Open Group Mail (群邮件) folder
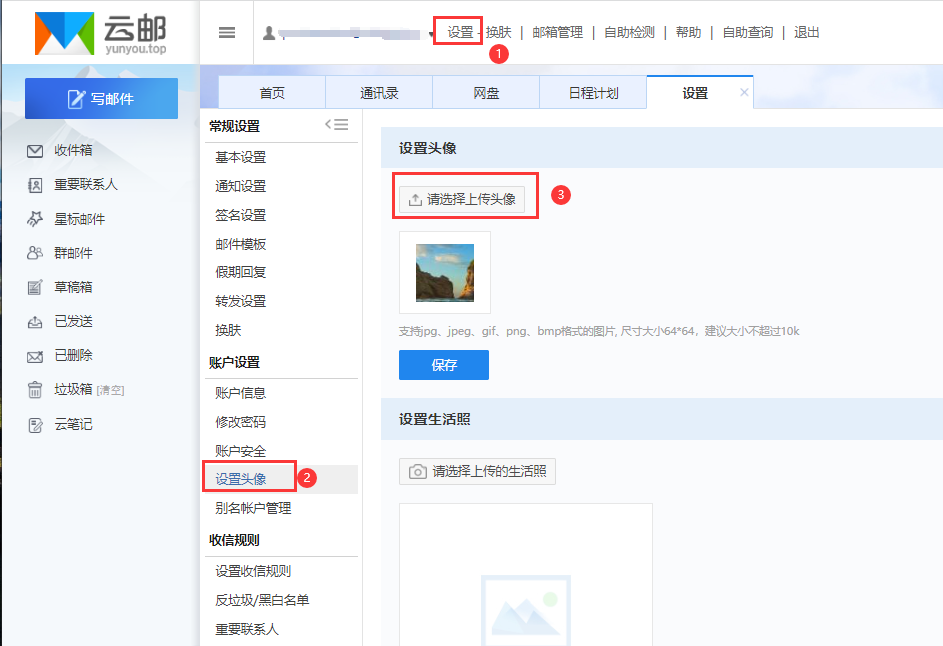 pyautogui.click(x=73, y=253)
